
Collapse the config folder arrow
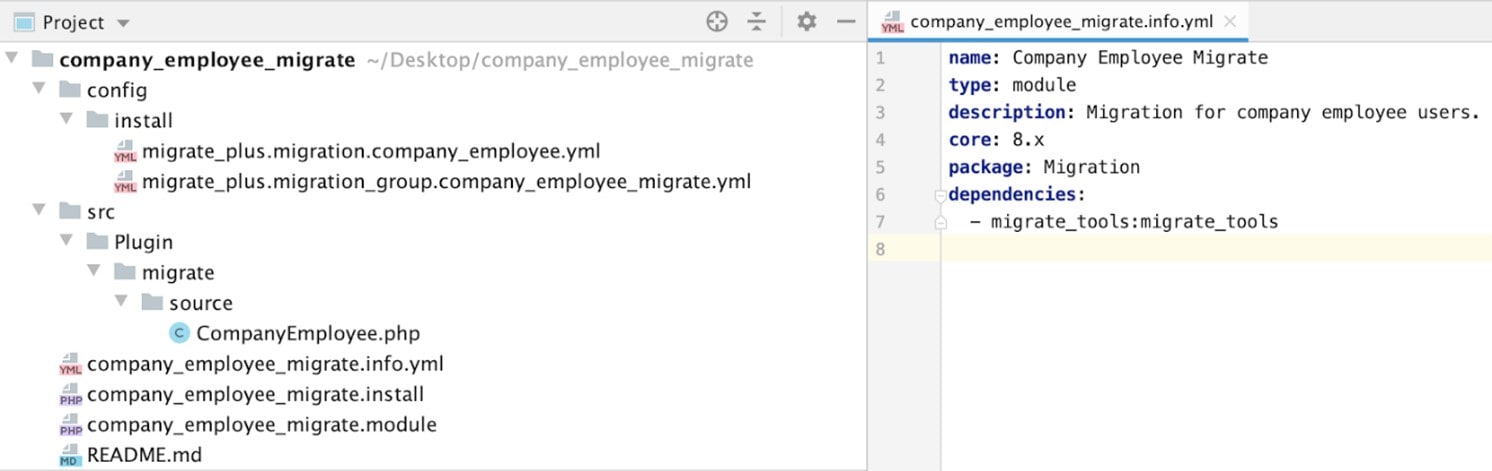click(x=39, y=89)
